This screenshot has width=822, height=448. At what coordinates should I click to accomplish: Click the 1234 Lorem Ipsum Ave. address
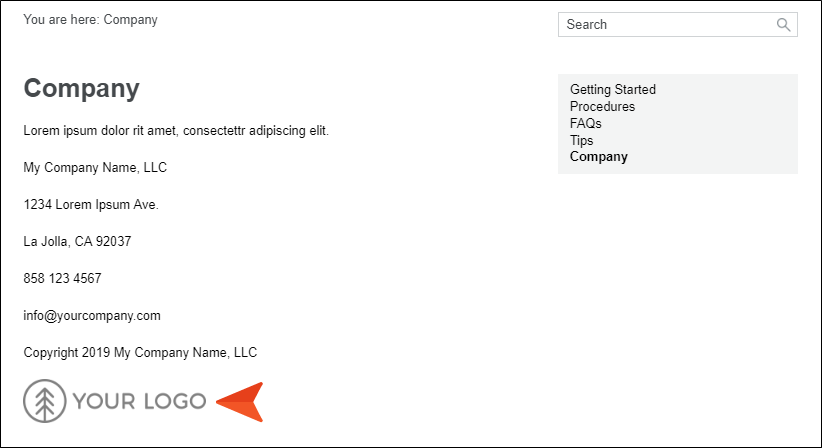point(91,204)
